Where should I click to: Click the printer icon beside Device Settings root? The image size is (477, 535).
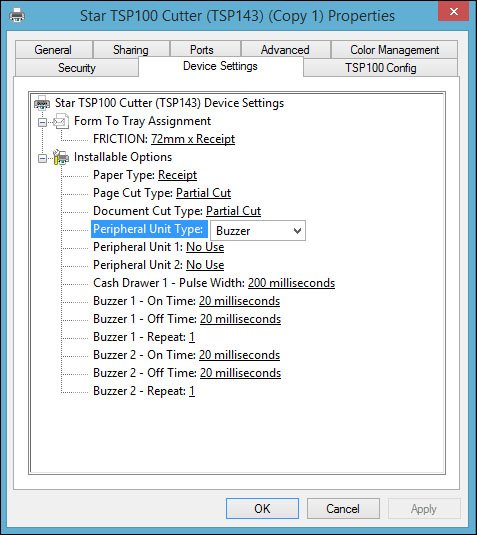point(42,103)
